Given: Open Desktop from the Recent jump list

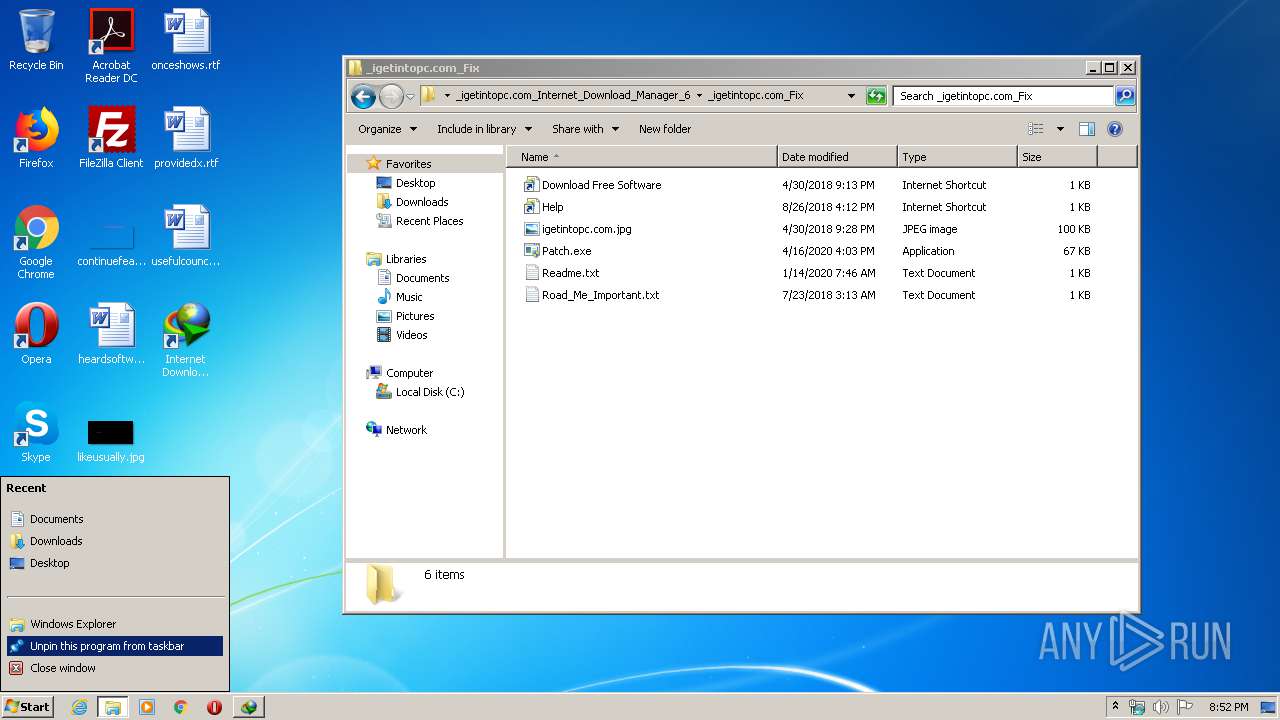Looking at the screenshot, I should tap(49, 563).
